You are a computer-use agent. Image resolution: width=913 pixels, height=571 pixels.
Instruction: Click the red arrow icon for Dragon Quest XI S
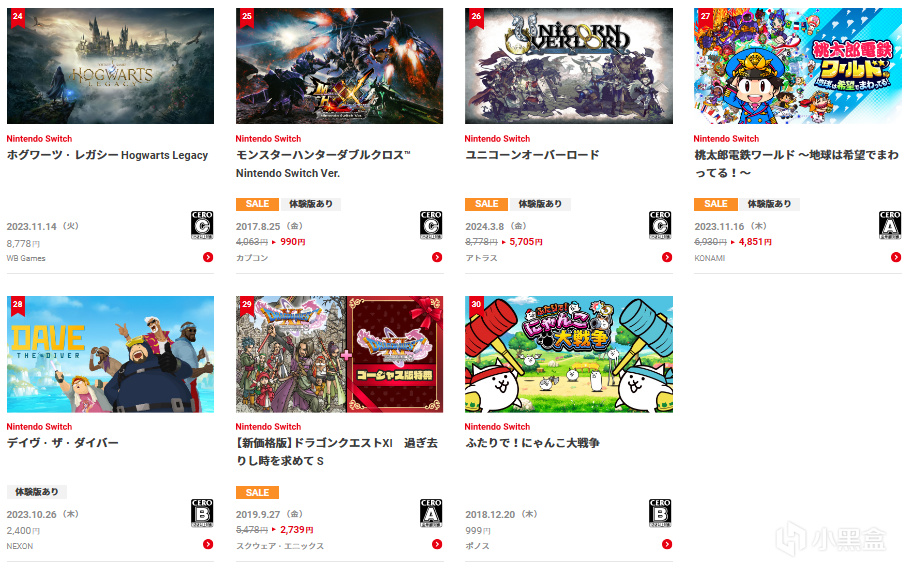click(437, 544)
